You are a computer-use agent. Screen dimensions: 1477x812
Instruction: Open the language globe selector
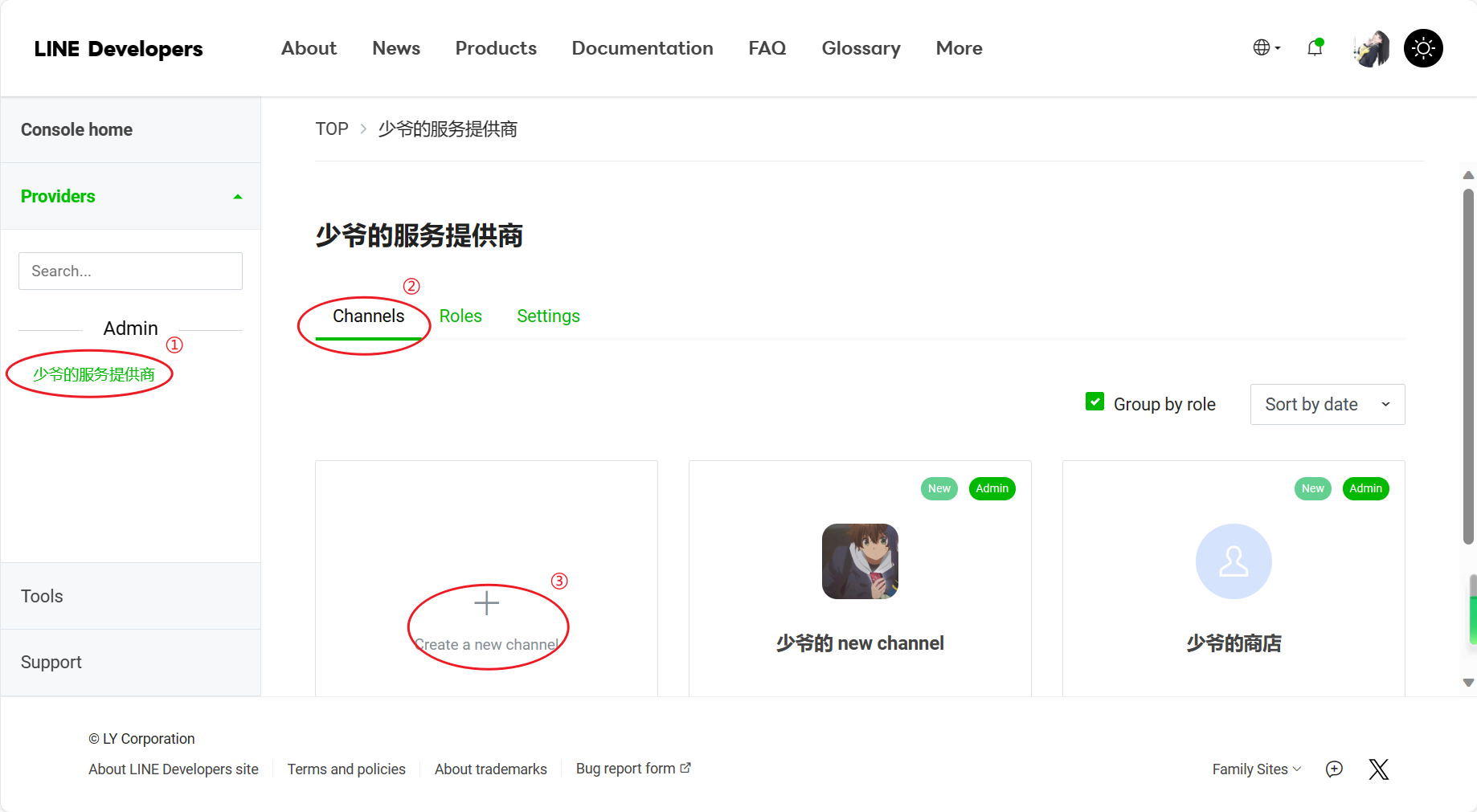[1266, 48]
